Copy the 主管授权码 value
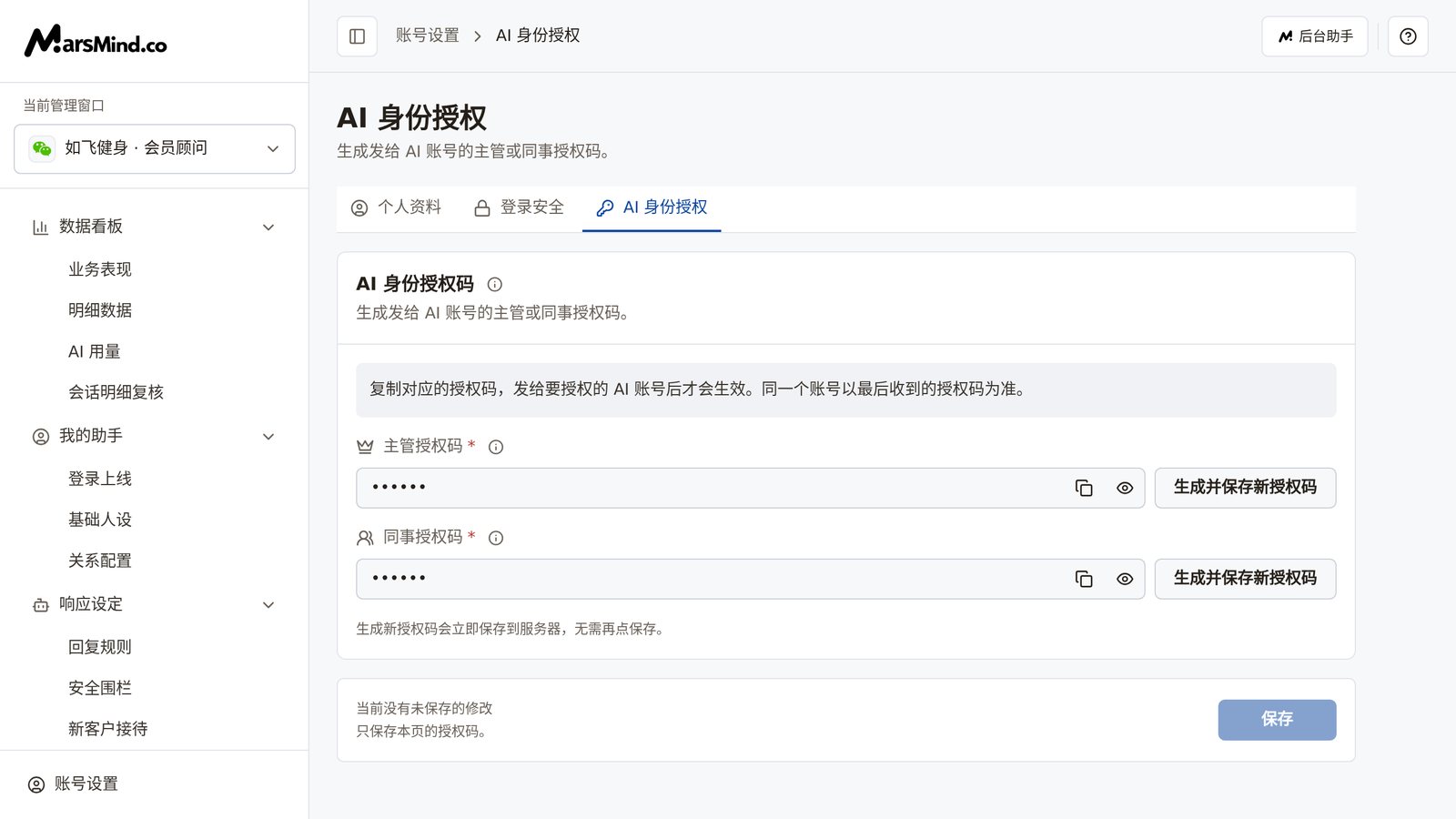Image resolution: width=1456 pixels, height=819 pixels. point(1084,489)
